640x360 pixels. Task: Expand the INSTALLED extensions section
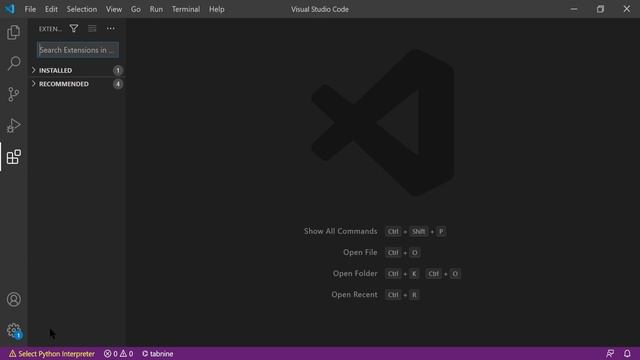[x=77, y=70]
